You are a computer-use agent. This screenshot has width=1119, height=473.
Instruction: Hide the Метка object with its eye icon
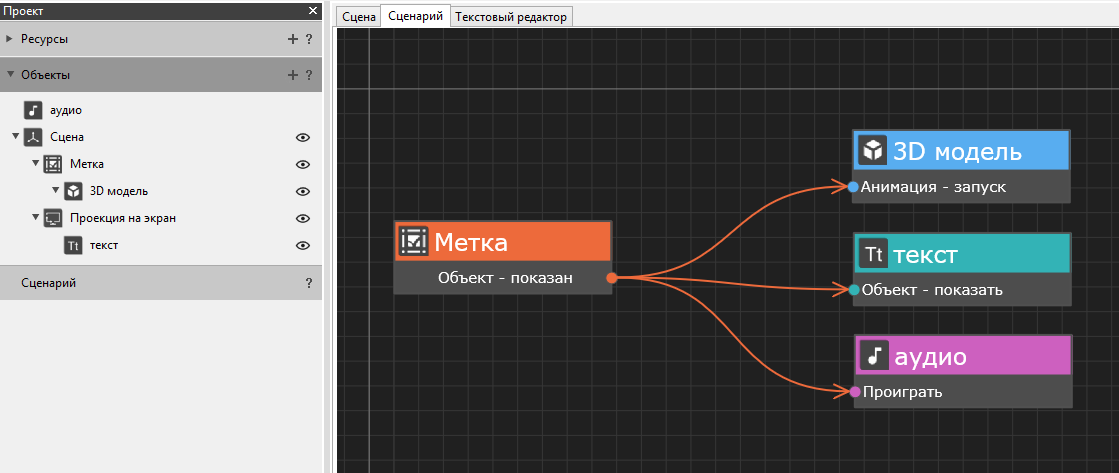coord(303,164)
